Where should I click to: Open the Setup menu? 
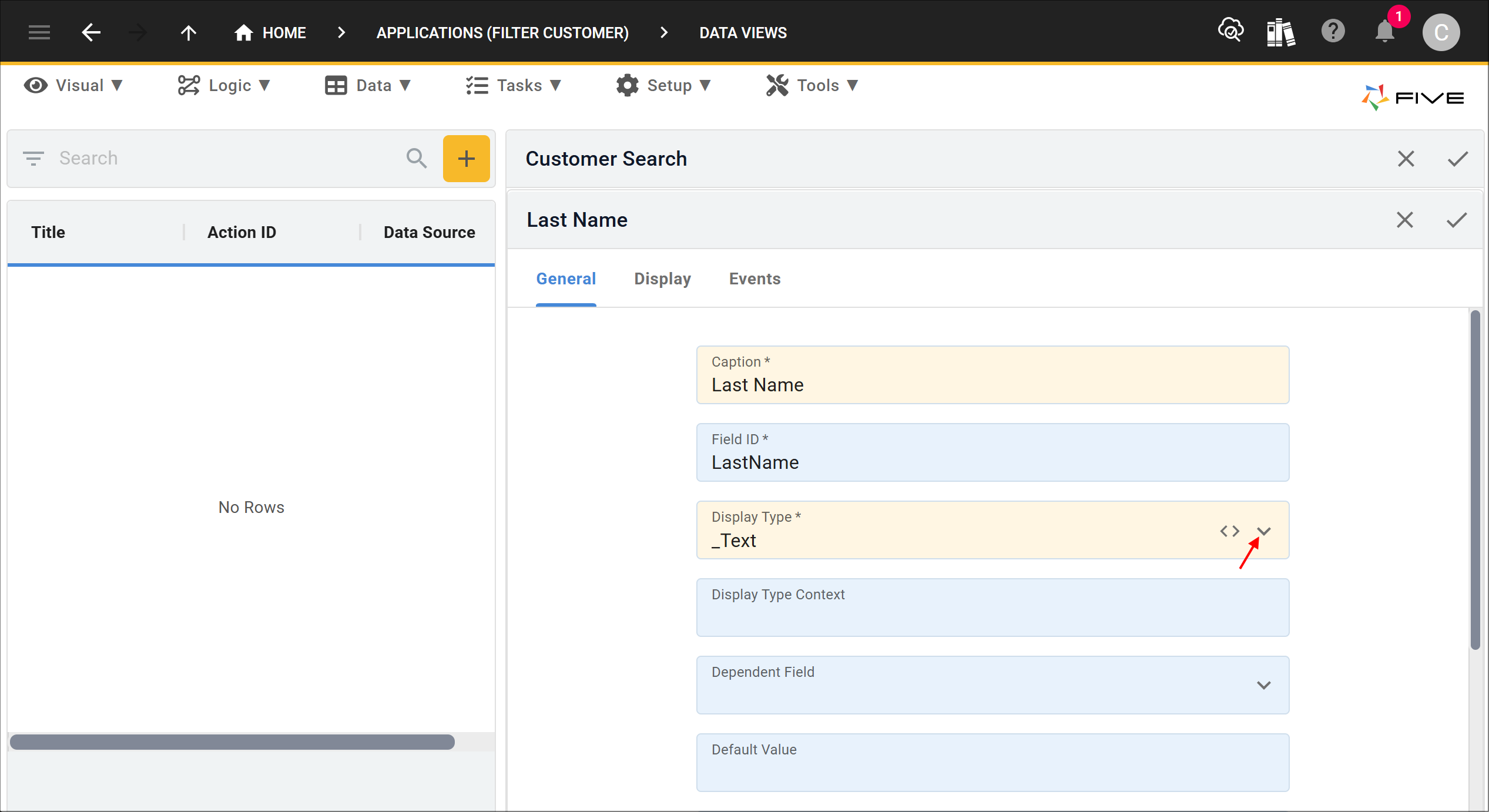pyautogui.click(x=664, y=85)
